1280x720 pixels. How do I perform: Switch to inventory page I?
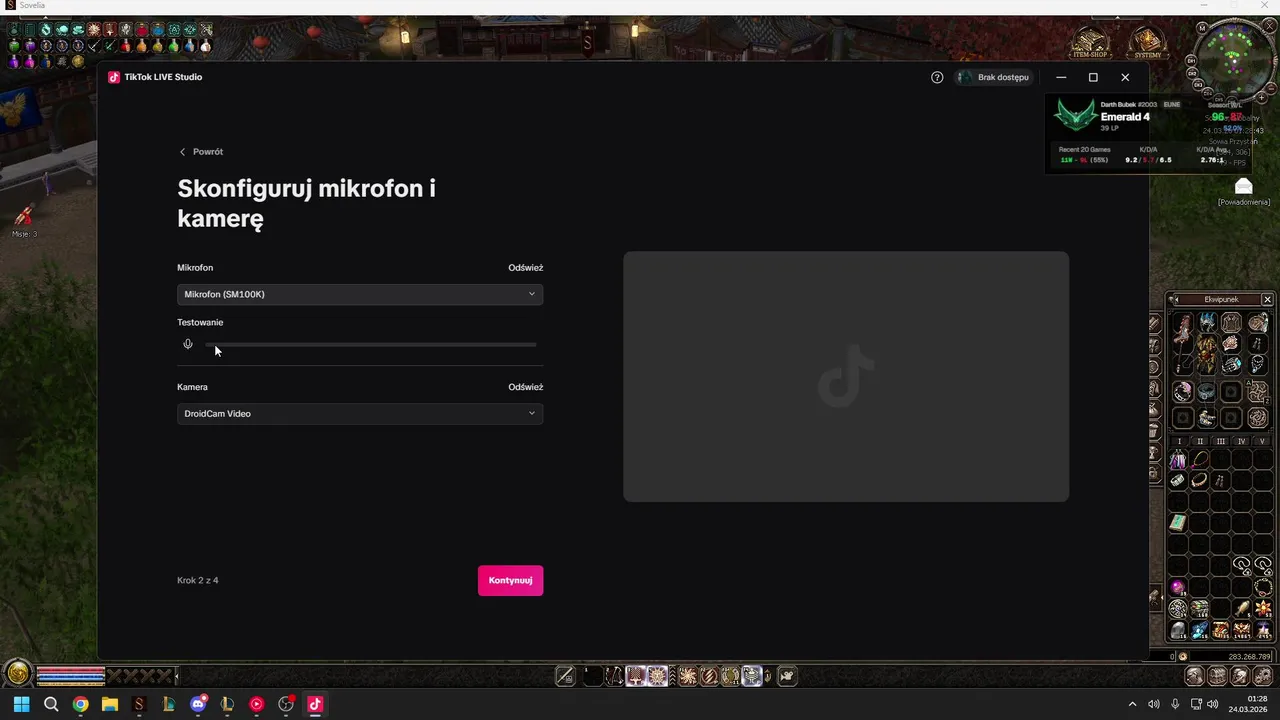pyautogui.click(x=1179, y=441)
